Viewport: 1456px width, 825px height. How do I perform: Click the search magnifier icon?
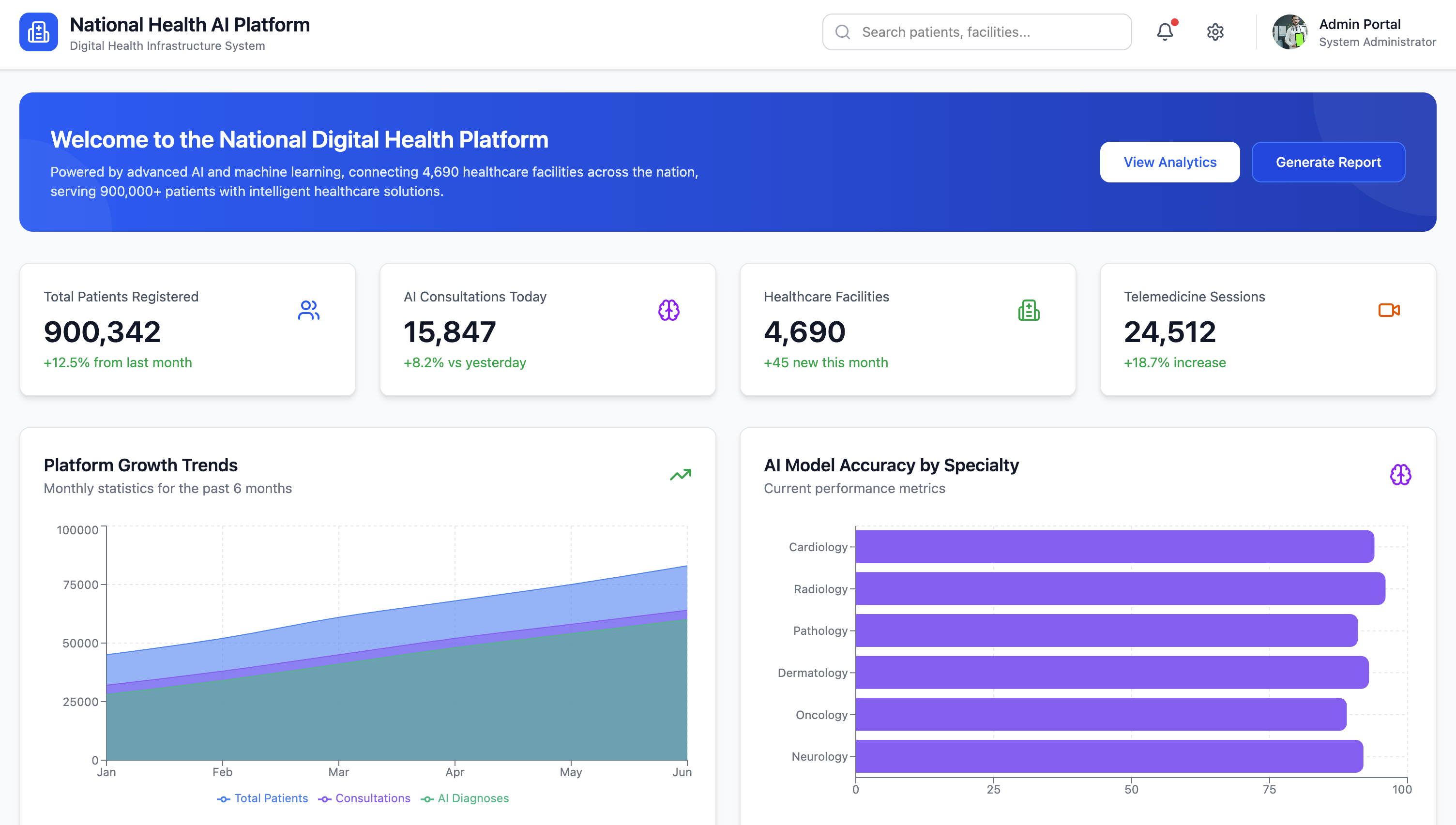tap(843, 32)
